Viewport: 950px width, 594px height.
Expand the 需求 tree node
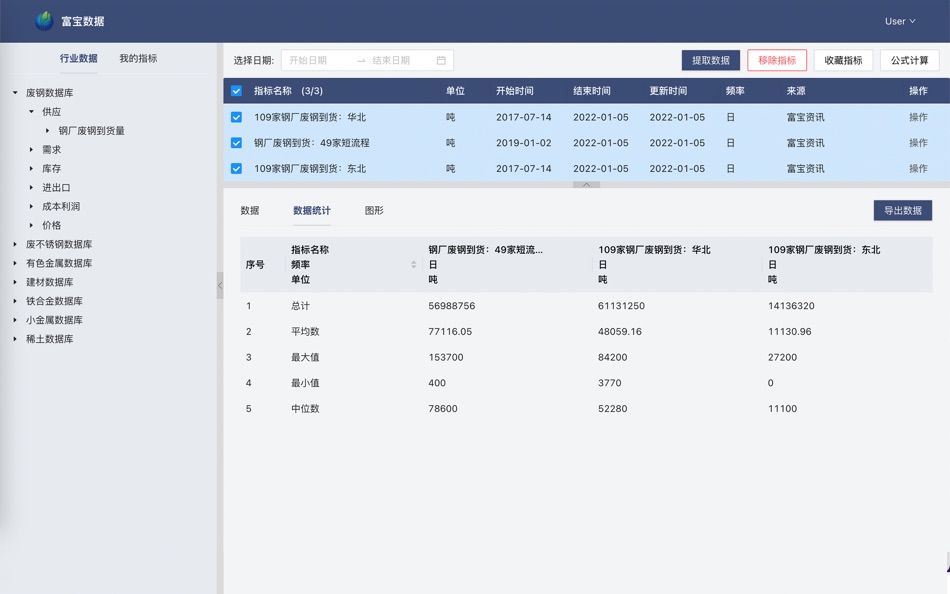click(32, 149)
